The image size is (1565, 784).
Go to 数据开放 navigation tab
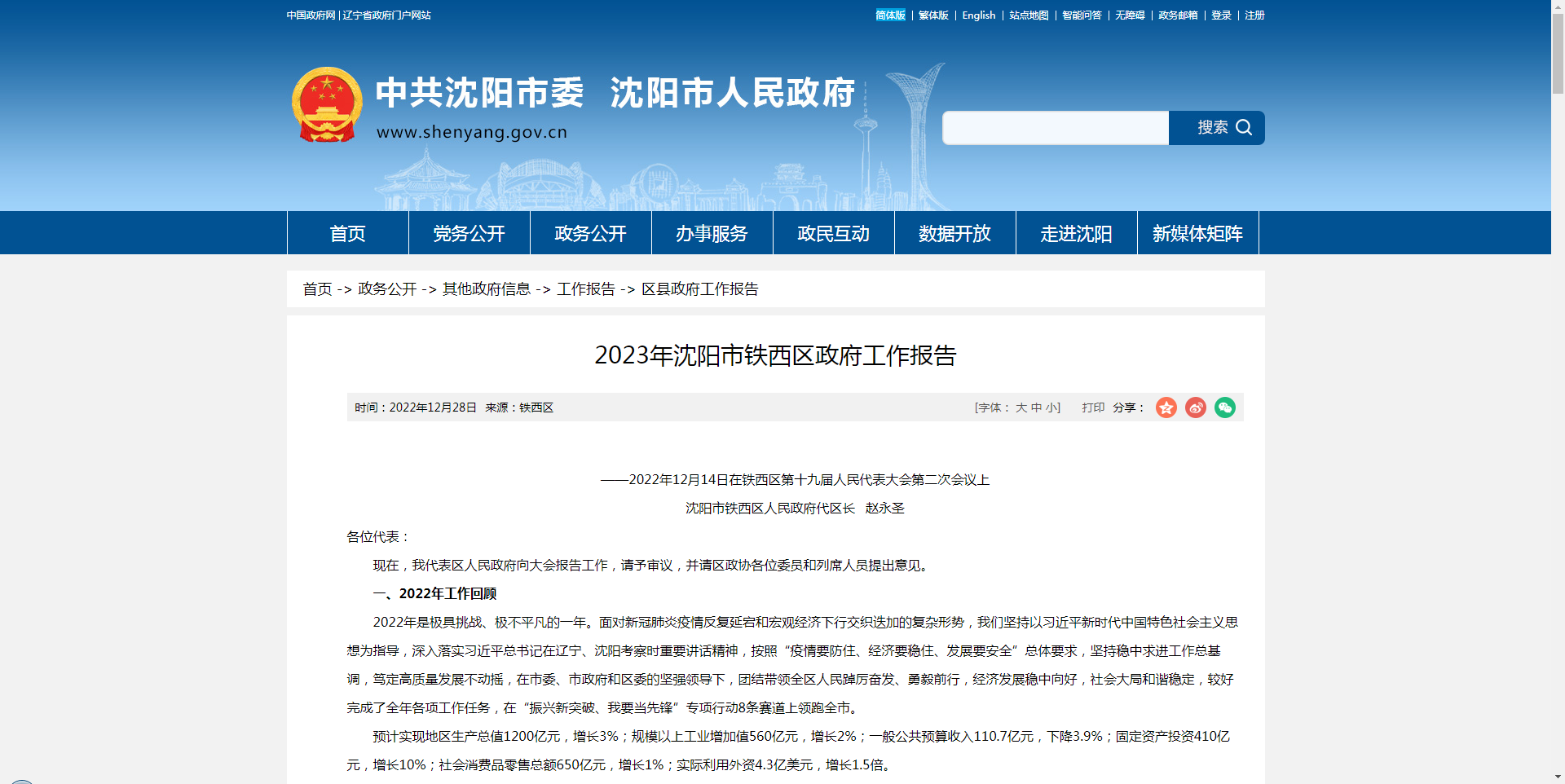click(x=954, y=234)
